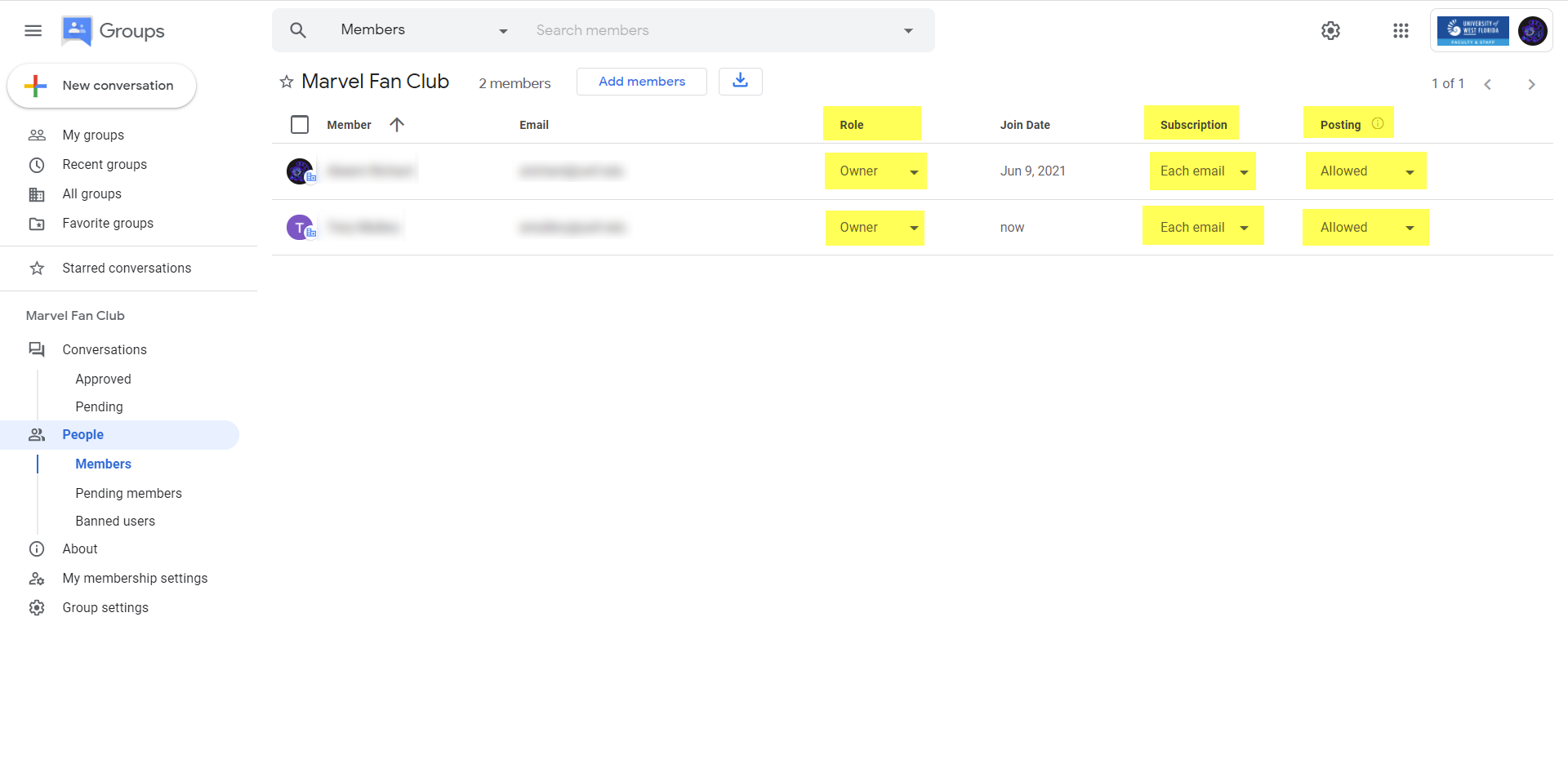Toggle the select-all members checkbox
The image size is (1568, 777).
[300, 125]
